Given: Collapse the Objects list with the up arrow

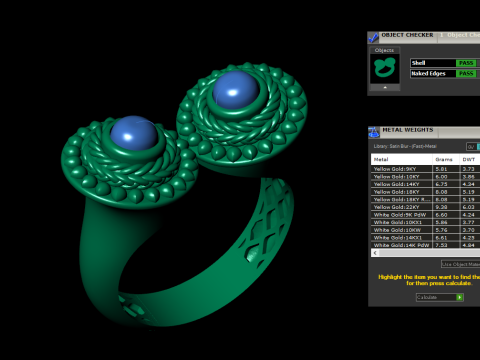Looking at the screenshot, I should (x=385, y=87).
